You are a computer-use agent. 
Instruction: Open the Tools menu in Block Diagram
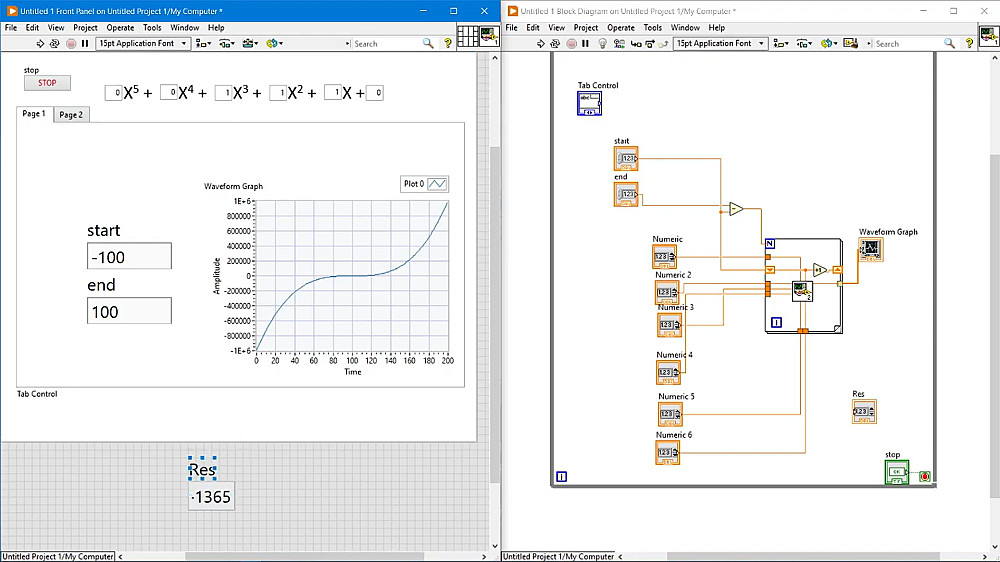click(653, 28)
